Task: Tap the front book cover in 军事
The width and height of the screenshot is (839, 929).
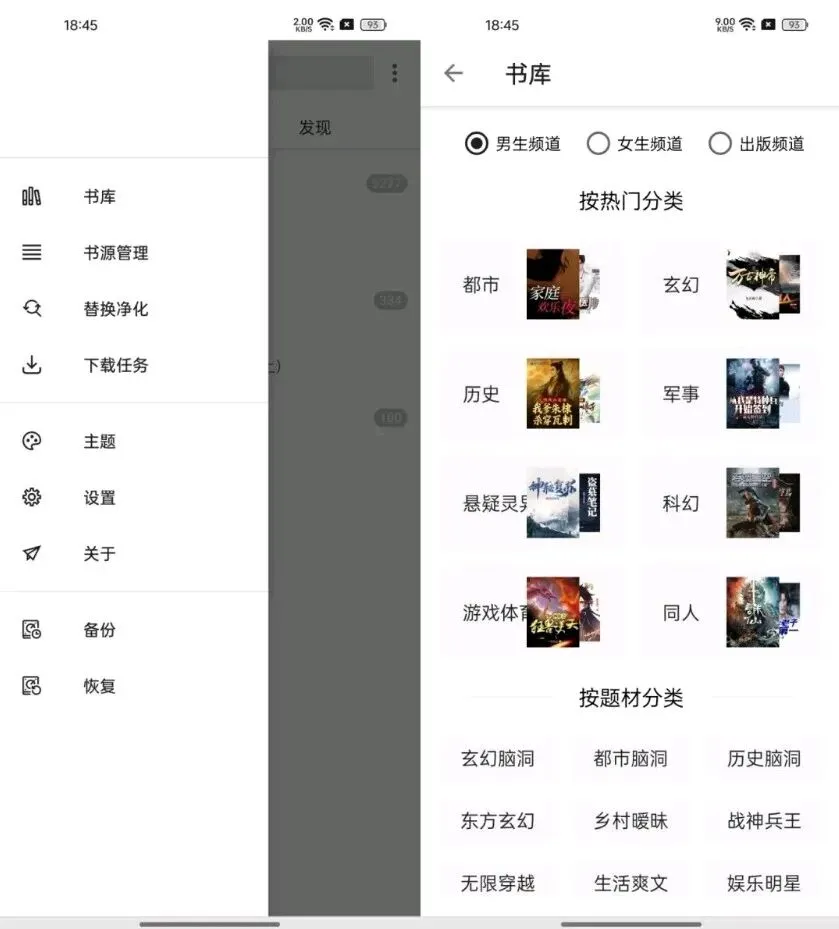Action: [x=752, y=393]
